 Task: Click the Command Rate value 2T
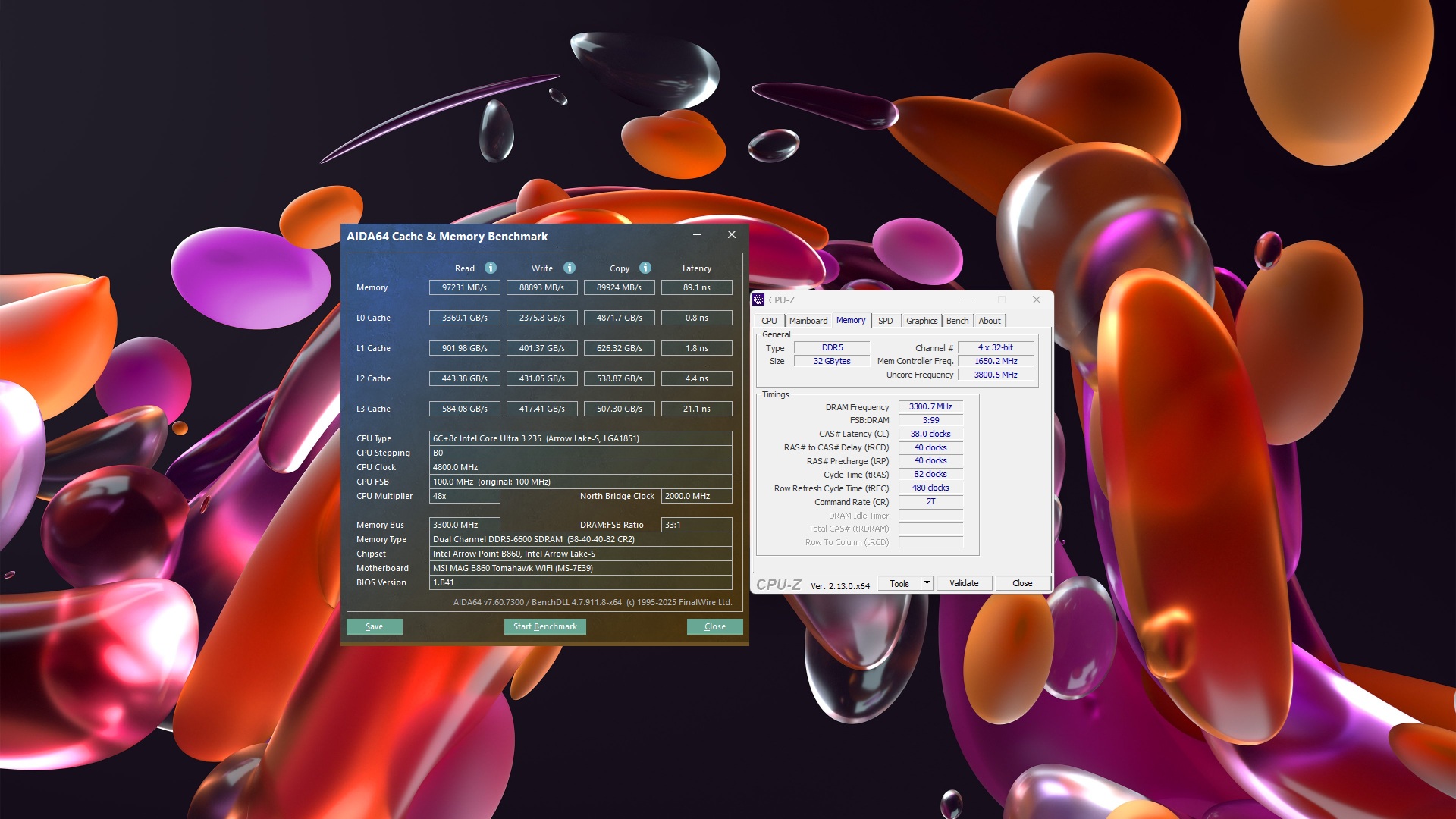coord(930,501)
